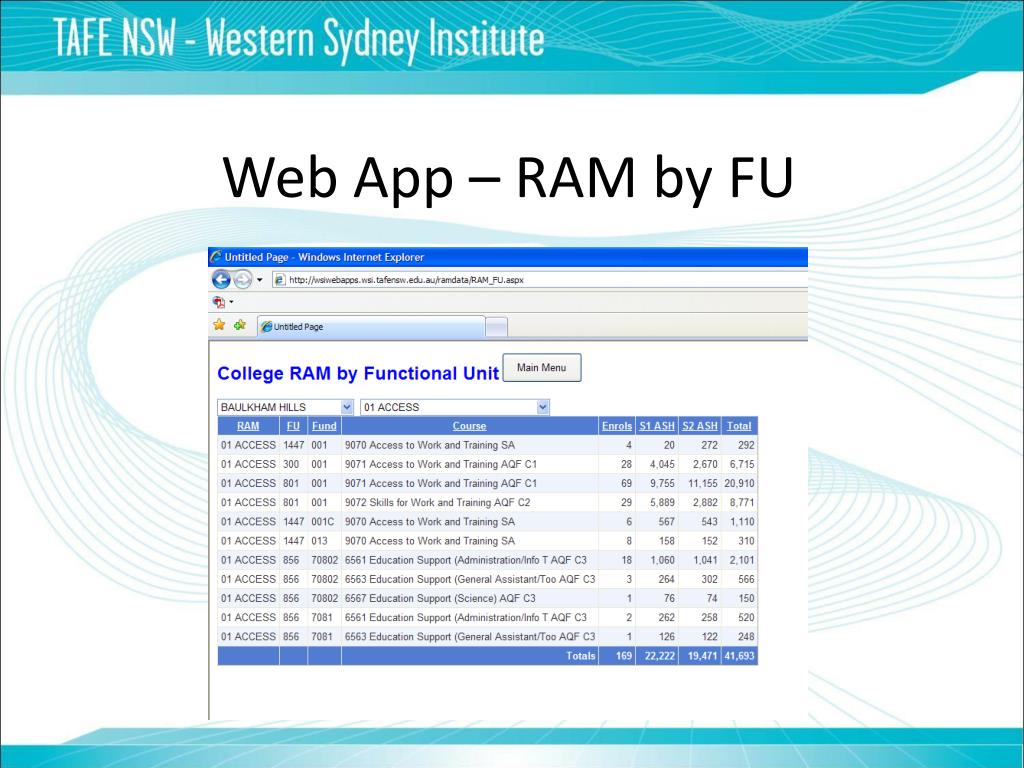Select course '9072 Skills for Work and Training AQF C2'

438,503
